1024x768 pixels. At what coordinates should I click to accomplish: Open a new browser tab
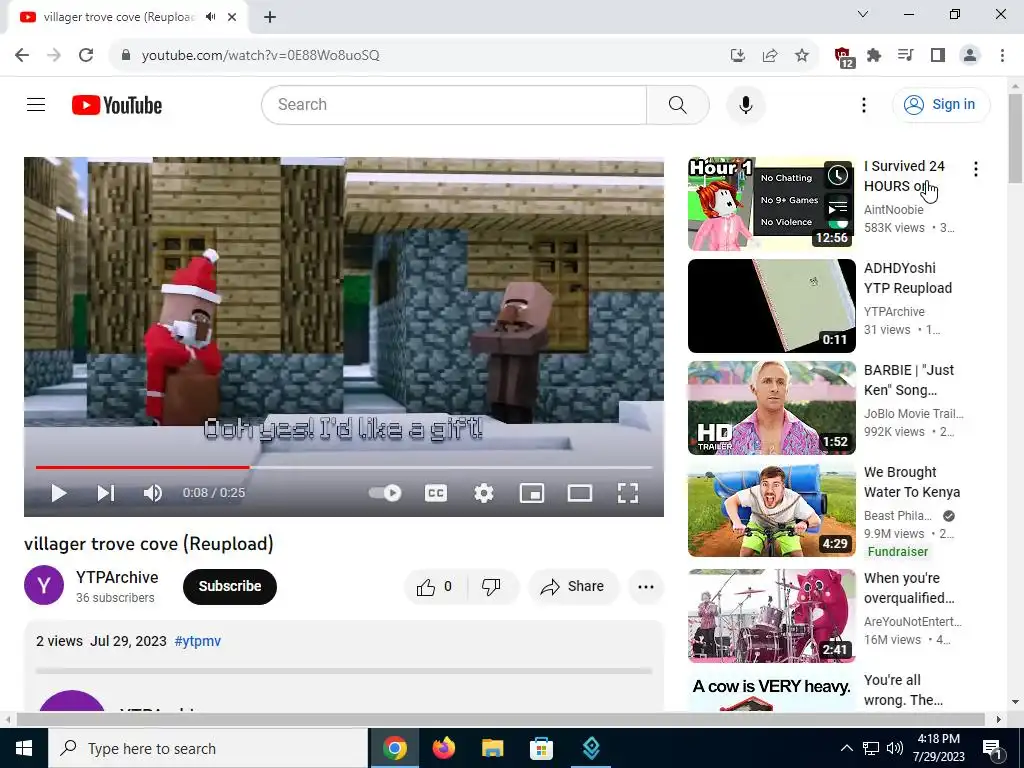(270, 17)
